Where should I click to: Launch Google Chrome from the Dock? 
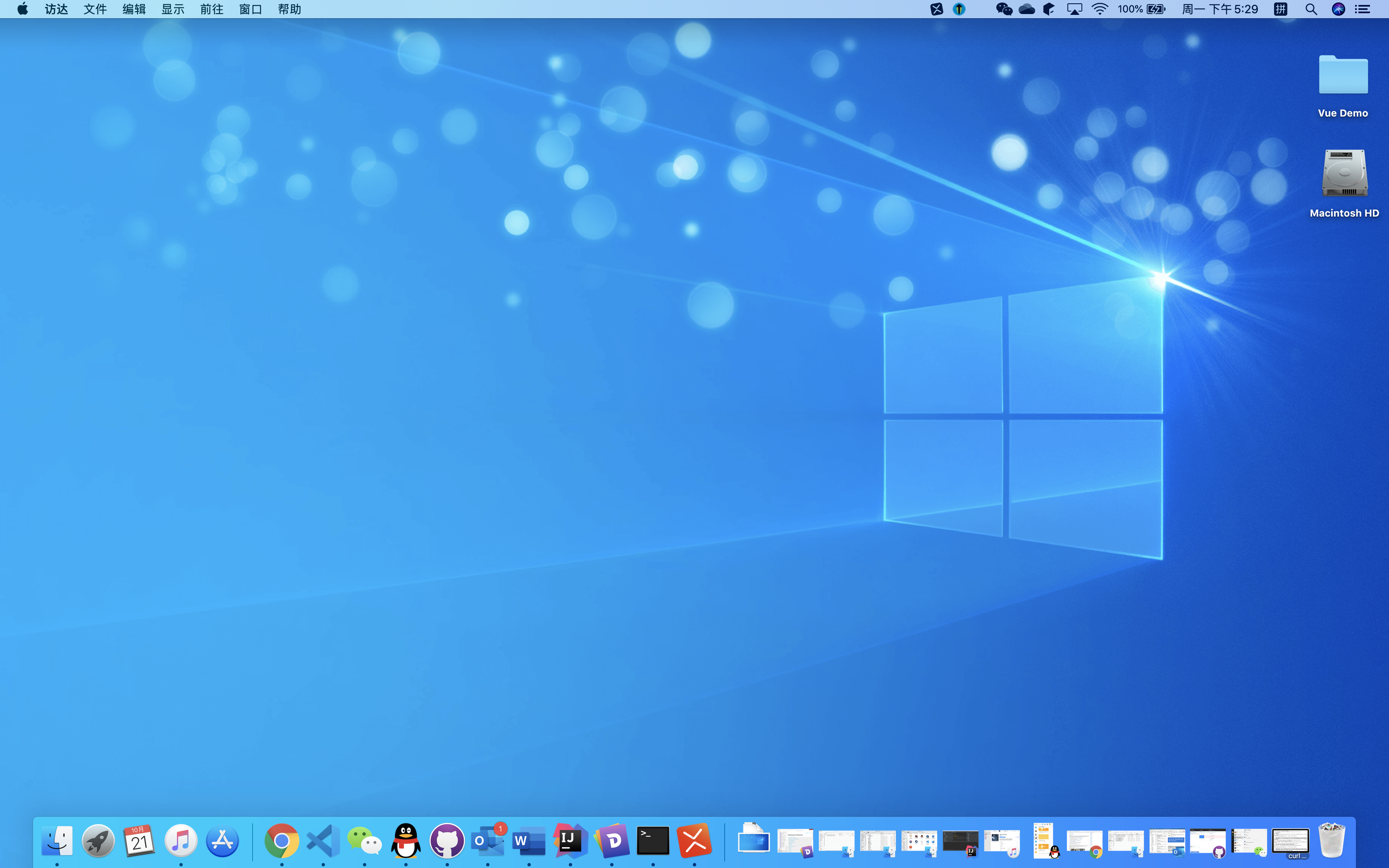tap(282, 841)
